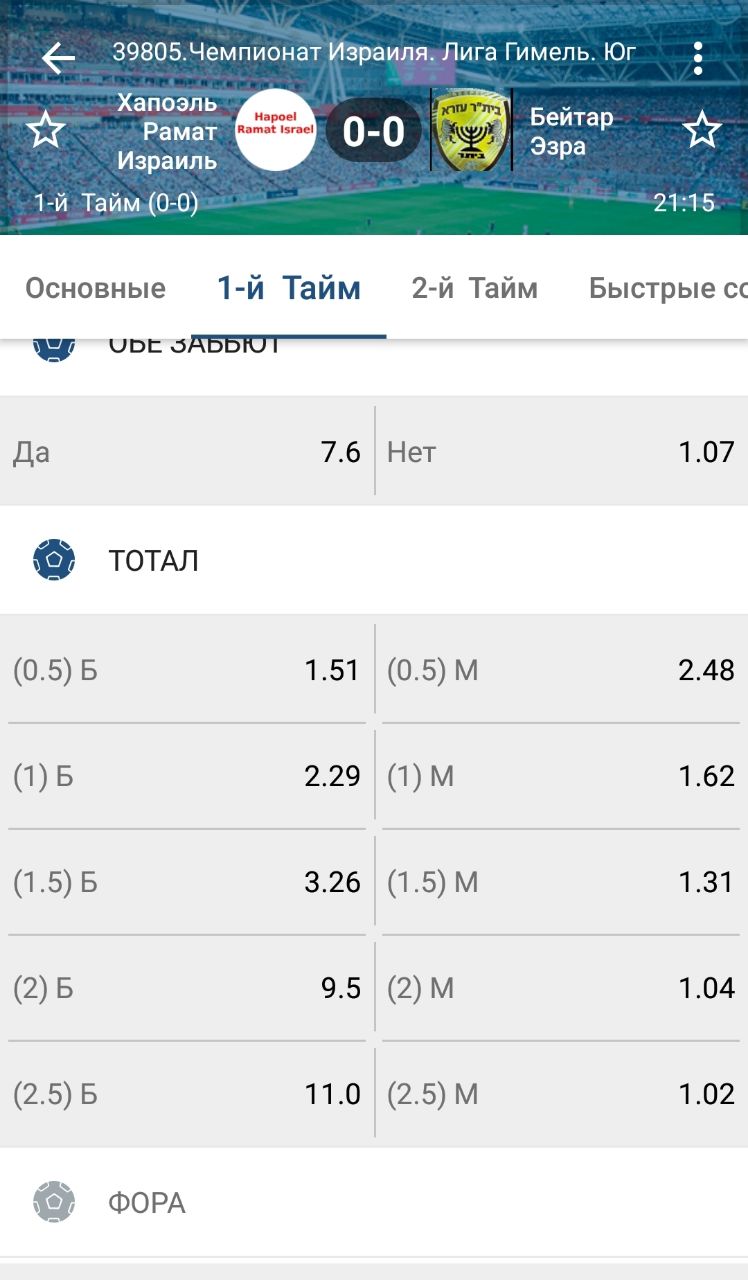Bet on total (0.5) Б at 1.51
Screen dimensions: 748x1280
pyautogui.click(x=187, y=670)
